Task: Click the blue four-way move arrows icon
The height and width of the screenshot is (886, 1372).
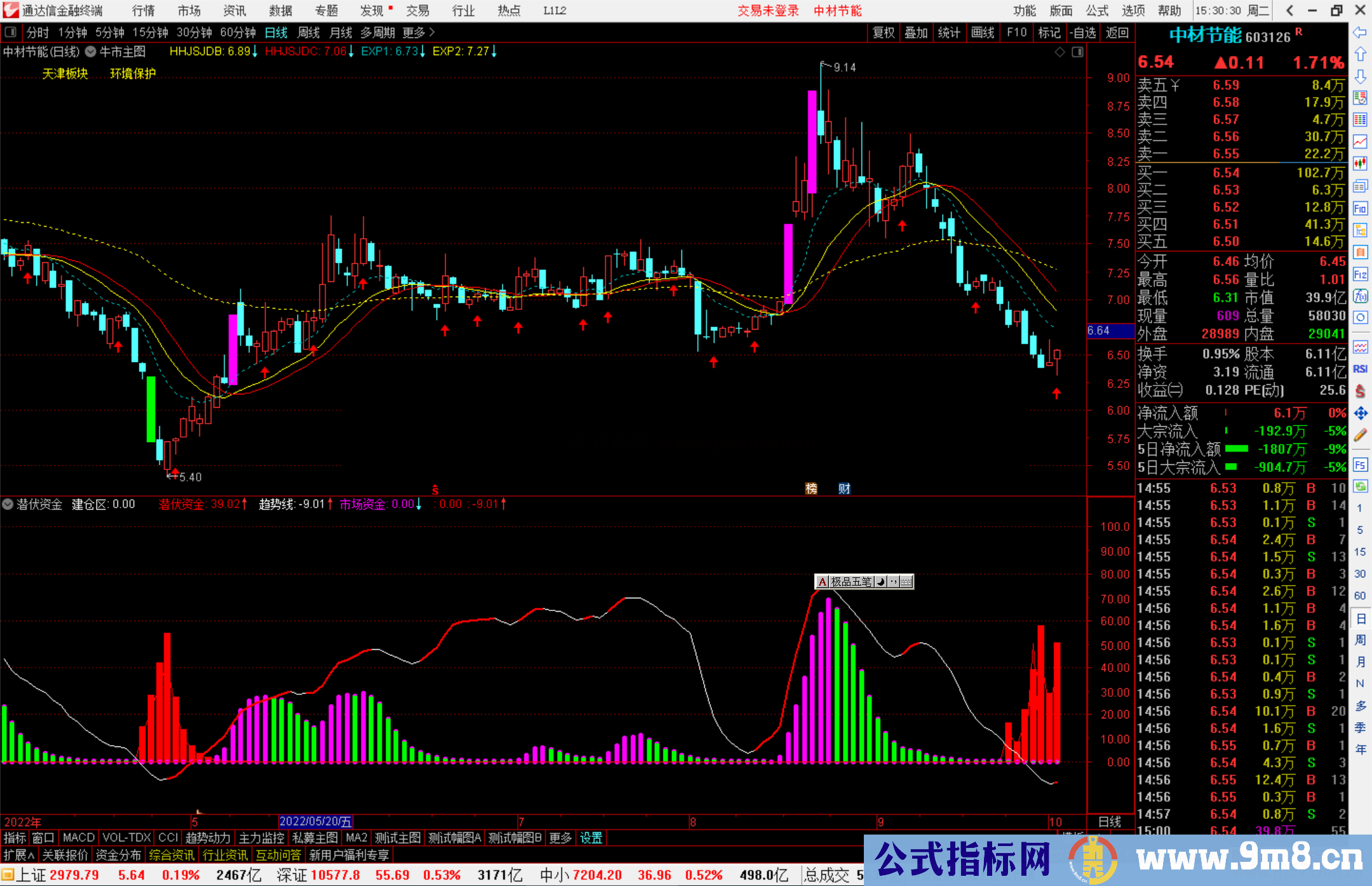Action: (x=1360, y=413)
